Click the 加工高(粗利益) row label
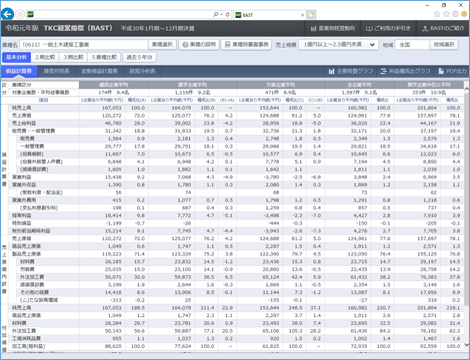This screenshot has height=360, width=470. 29,346
